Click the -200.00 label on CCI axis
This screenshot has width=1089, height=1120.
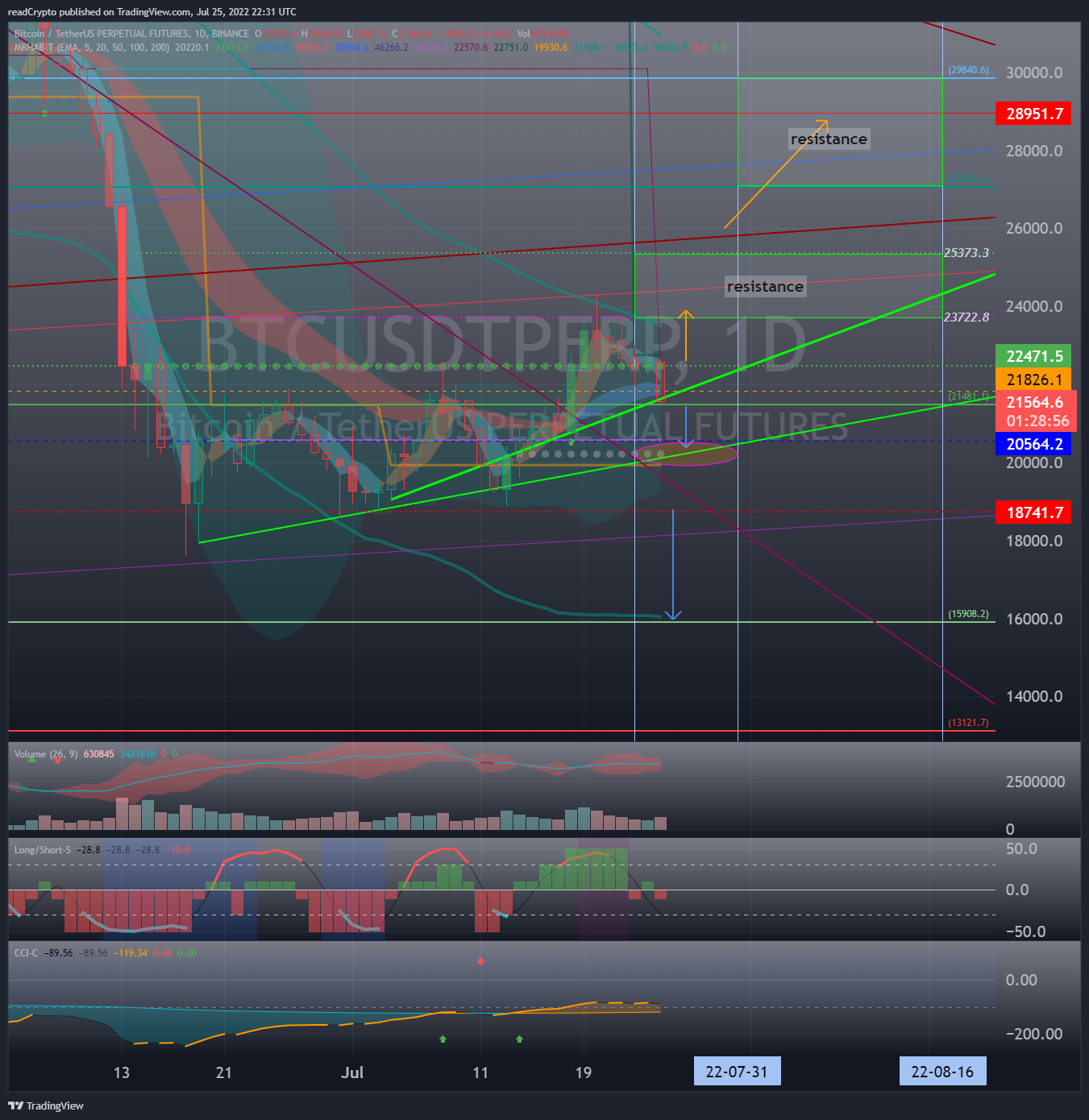[1033, 1034]
